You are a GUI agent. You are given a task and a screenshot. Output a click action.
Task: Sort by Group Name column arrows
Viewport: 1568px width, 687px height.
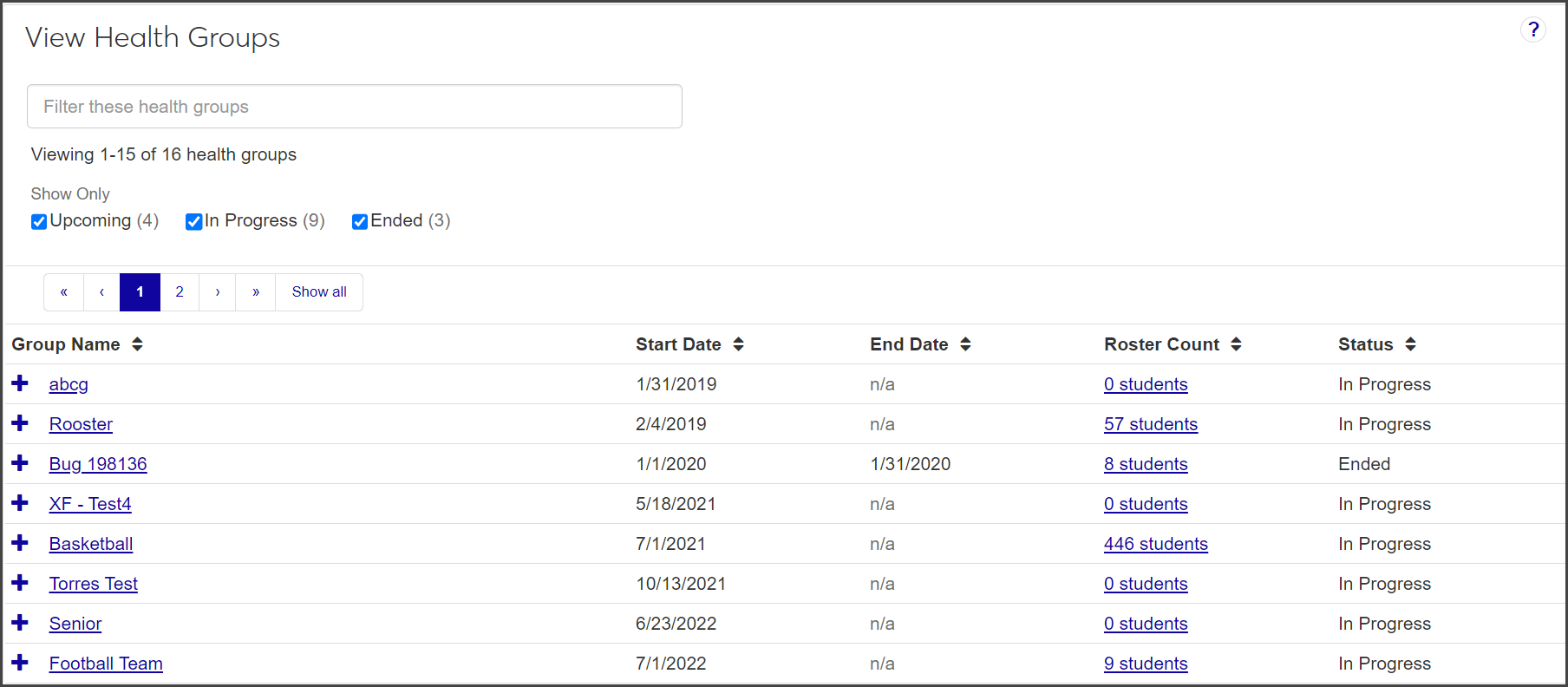[137, 344]
